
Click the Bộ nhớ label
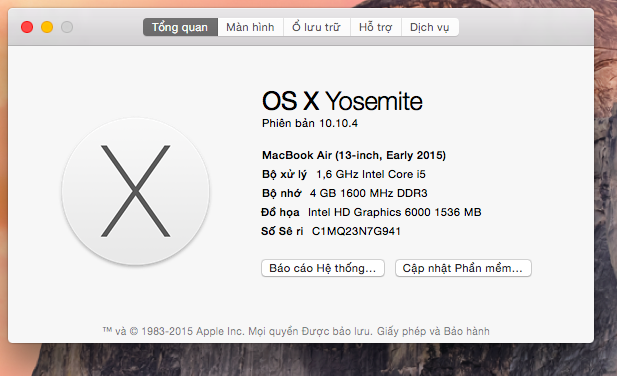tap(281, 193)
